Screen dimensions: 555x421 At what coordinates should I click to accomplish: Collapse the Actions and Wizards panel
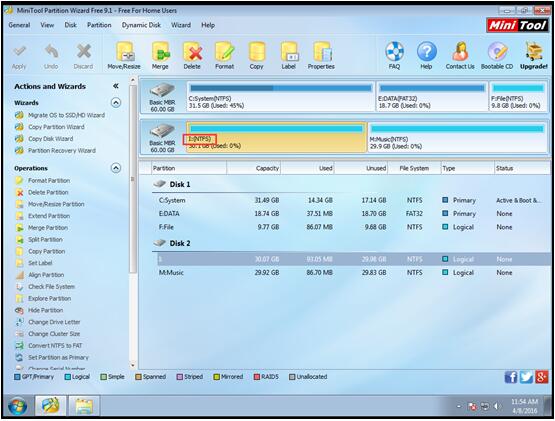click(x=116, y=86)
